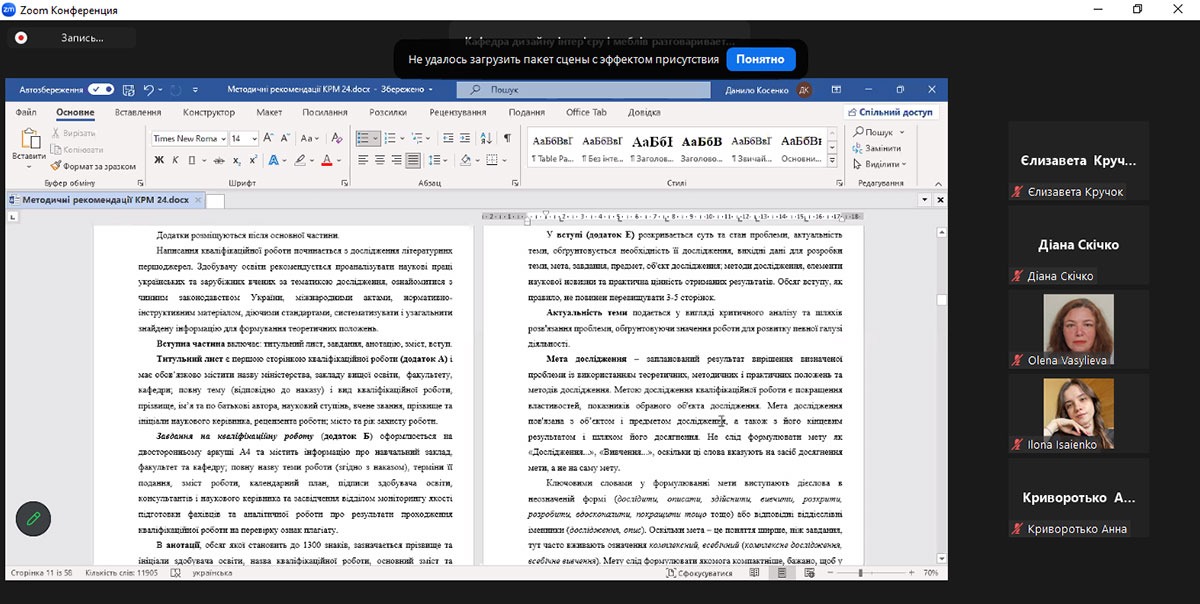The height and width of the screenshot is (604, 1200).
Task: Align paragraph left
Action: (x=364, y=160)
